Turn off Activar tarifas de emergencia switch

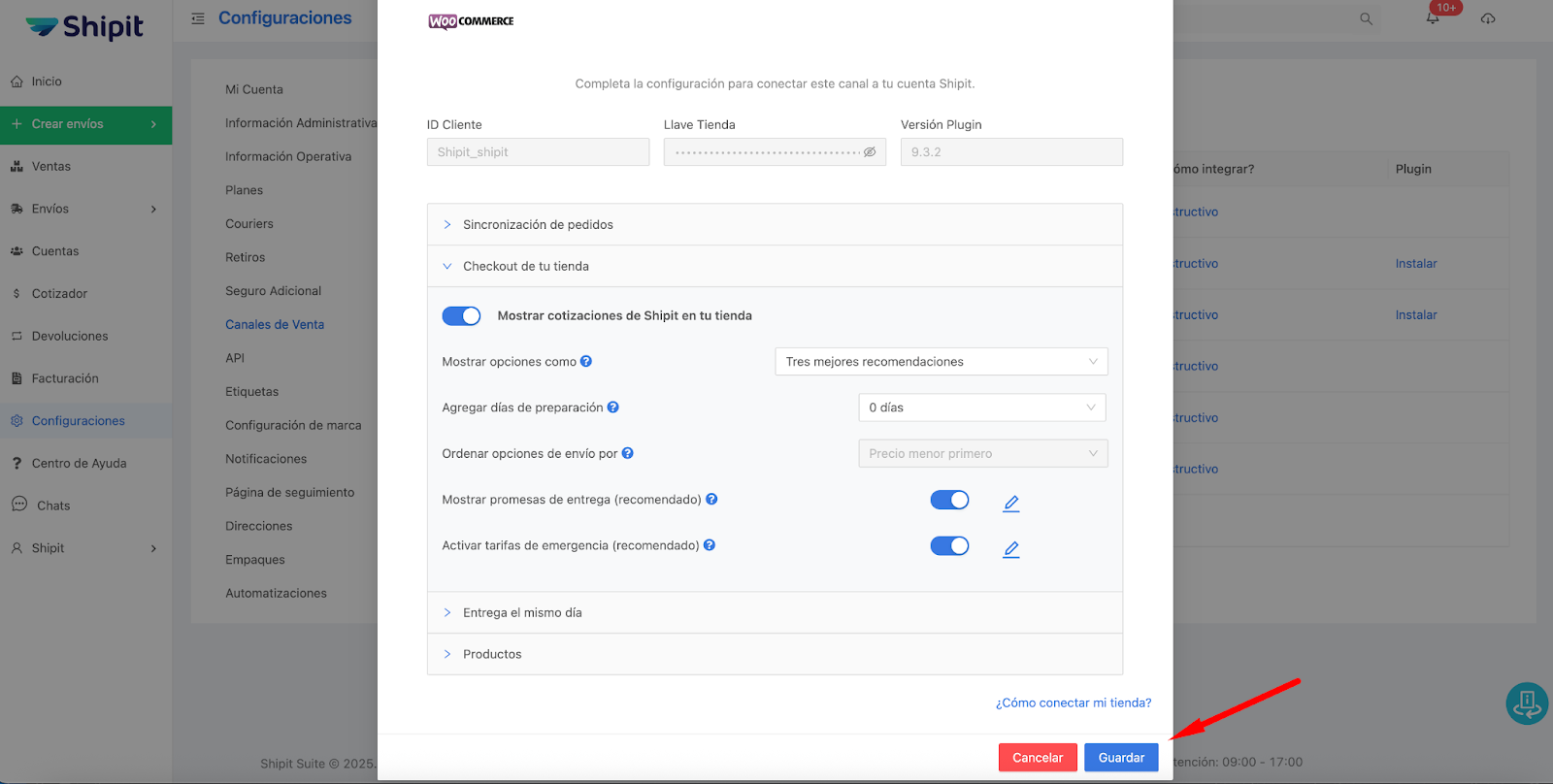click(x=949, y=545)
